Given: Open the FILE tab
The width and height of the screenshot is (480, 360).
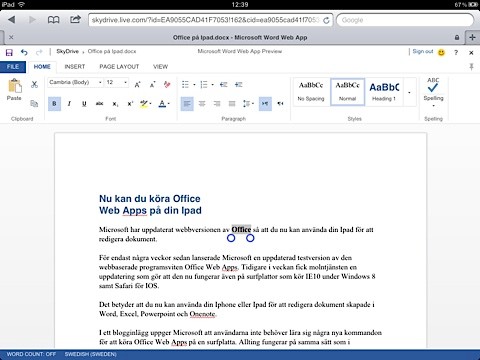Looking at the screenshot, I should pos(13,67).
